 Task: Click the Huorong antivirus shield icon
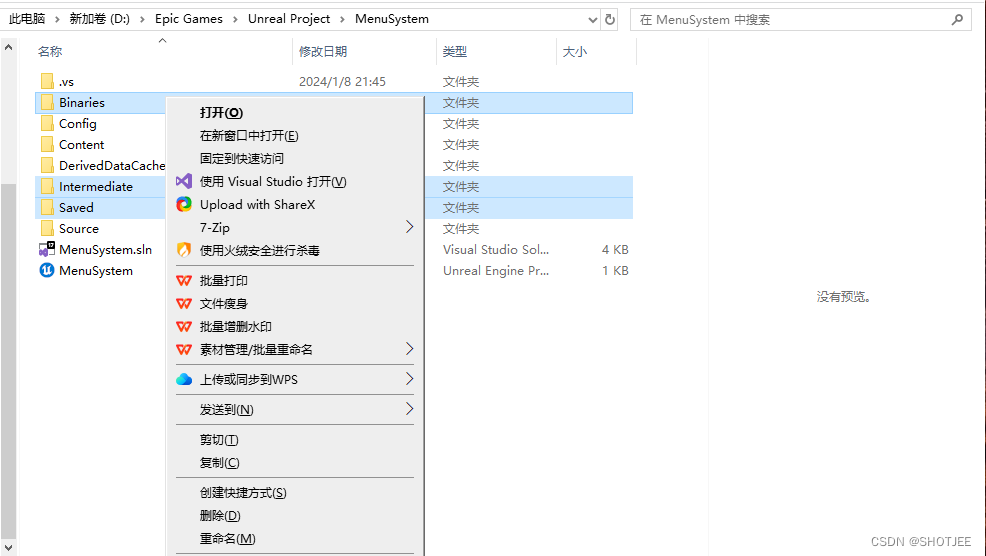[184, 250]
